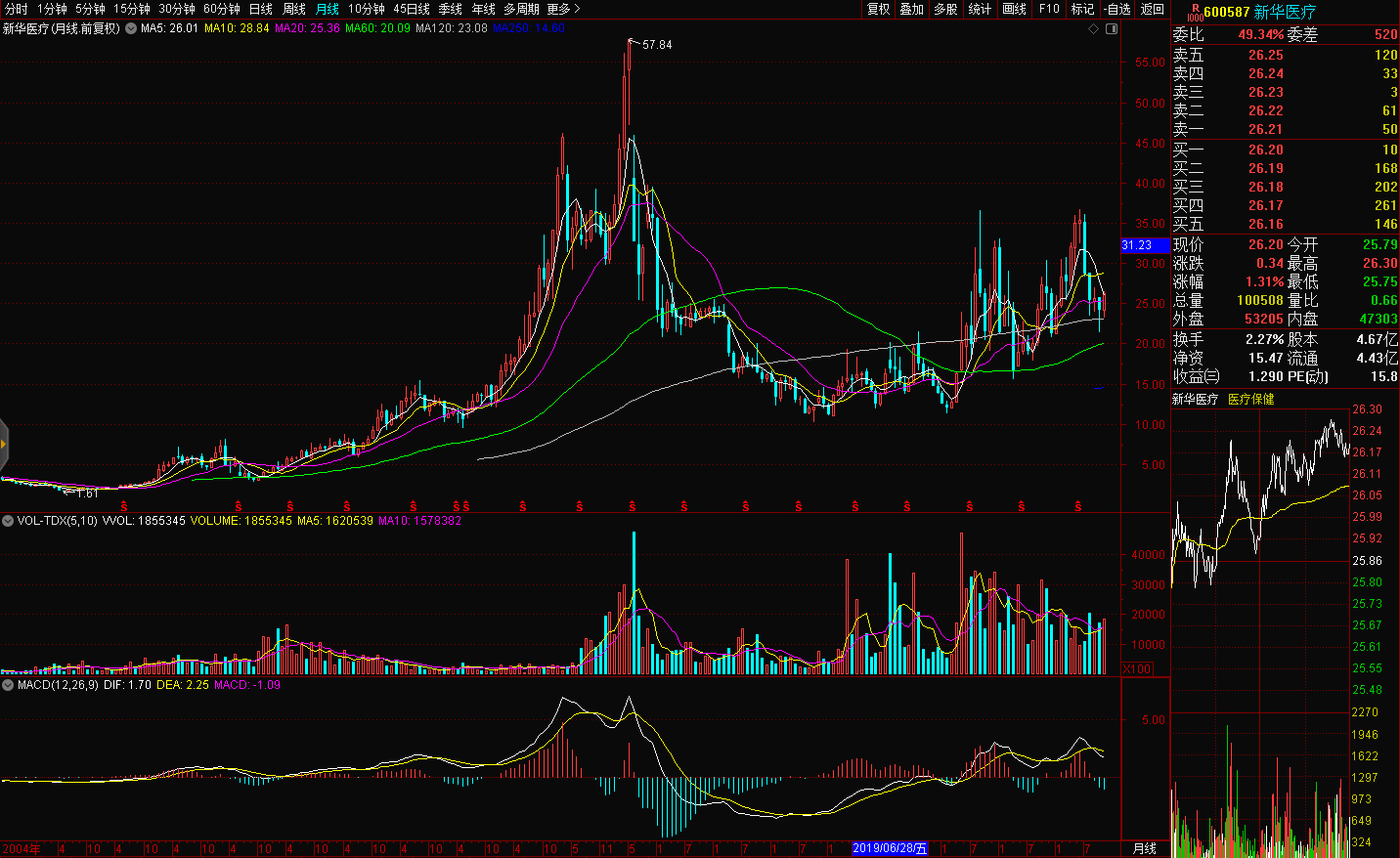Expand the left edge sidebar handle
This screenshot has width=1400, height=858.
click(x=4, y=445)
